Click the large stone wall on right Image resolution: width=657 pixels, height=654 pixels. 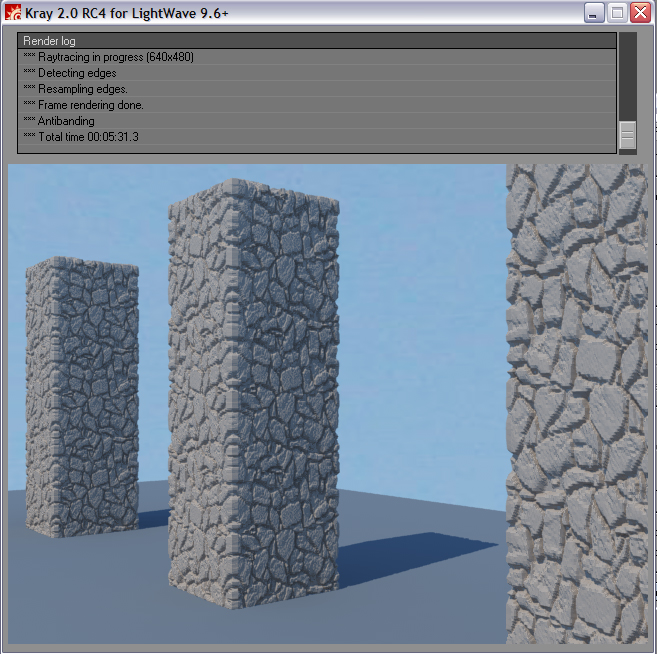[575, 400]
